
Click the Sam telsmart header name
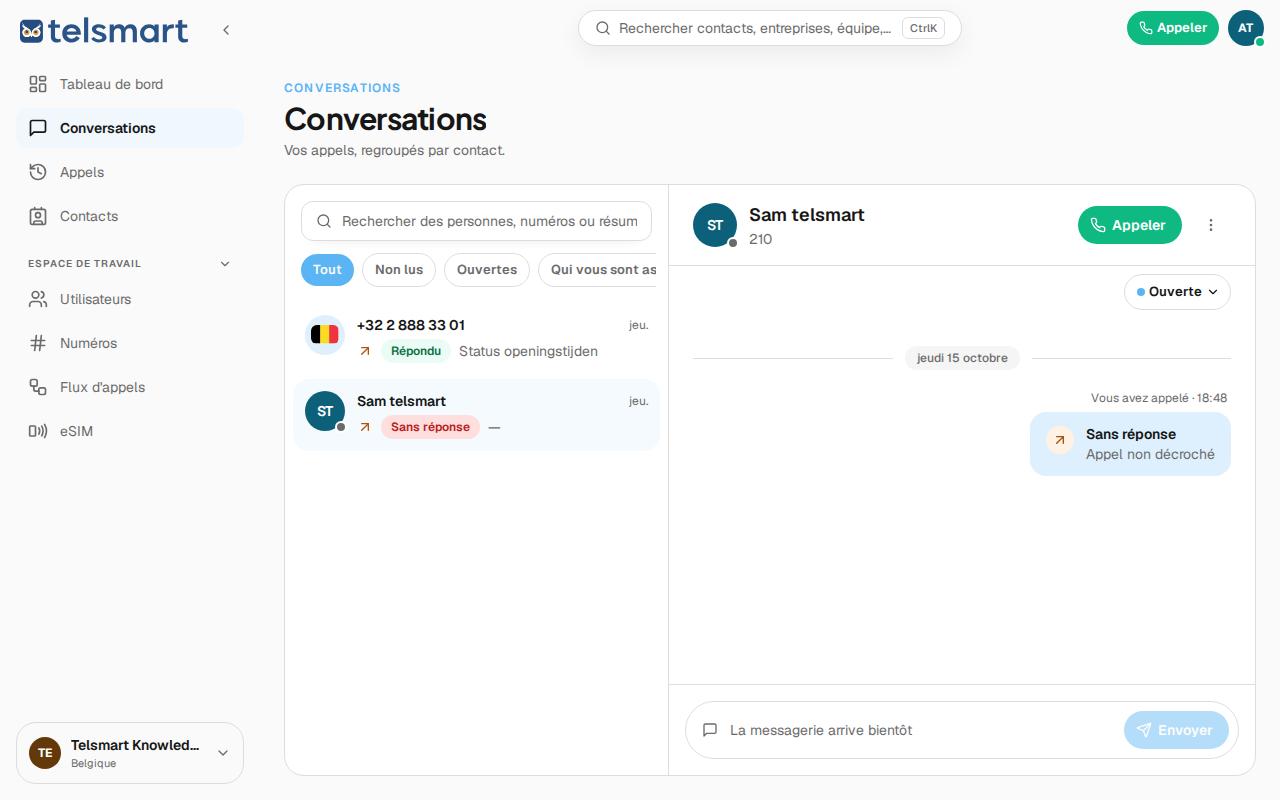pos(806,214)
